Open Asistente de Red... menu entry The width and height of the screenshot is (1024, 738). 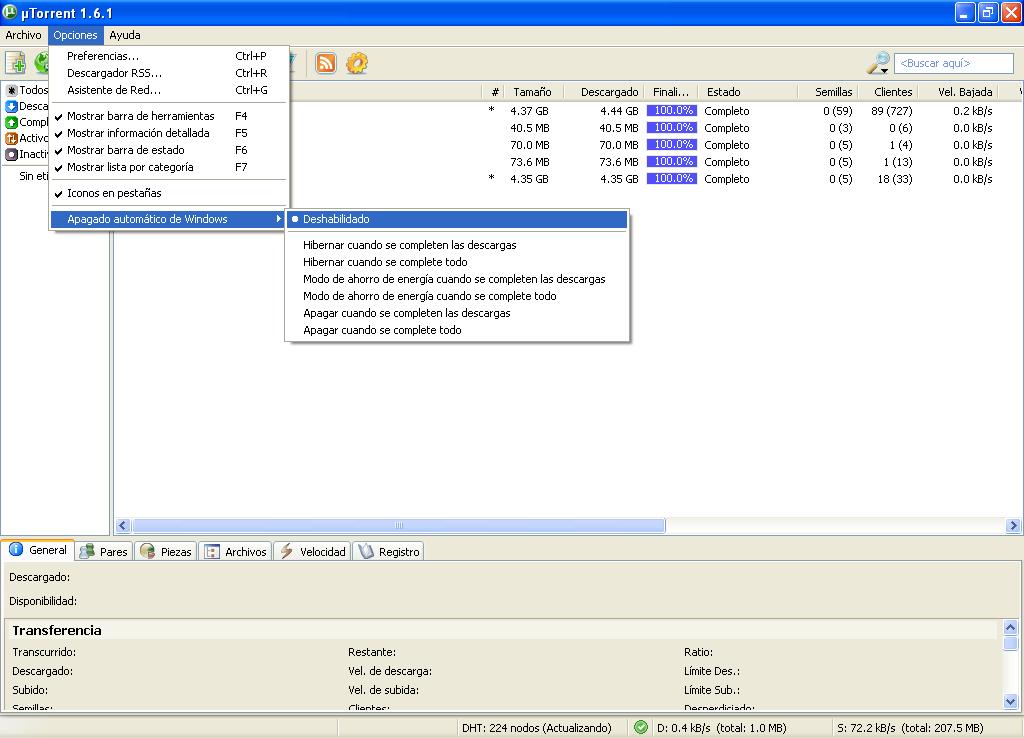tap(168, 90)
